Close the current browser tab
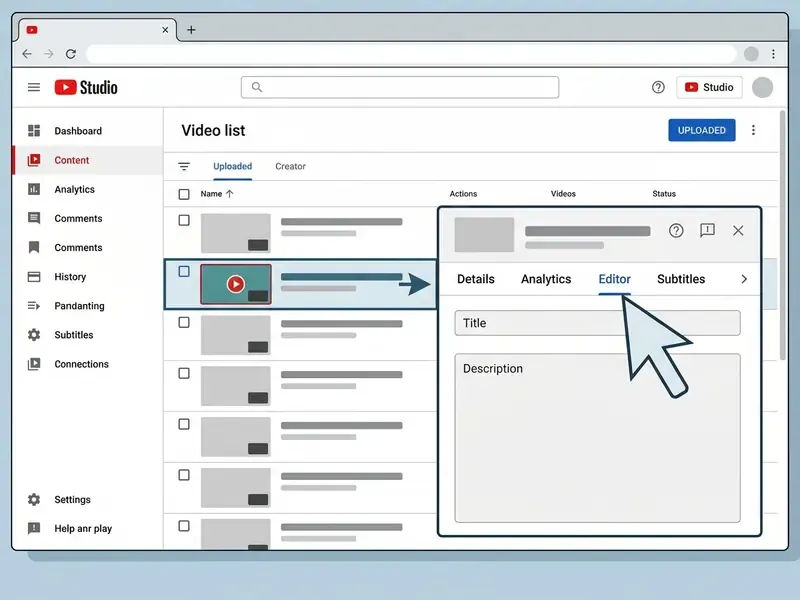 [x=165, y=30]
